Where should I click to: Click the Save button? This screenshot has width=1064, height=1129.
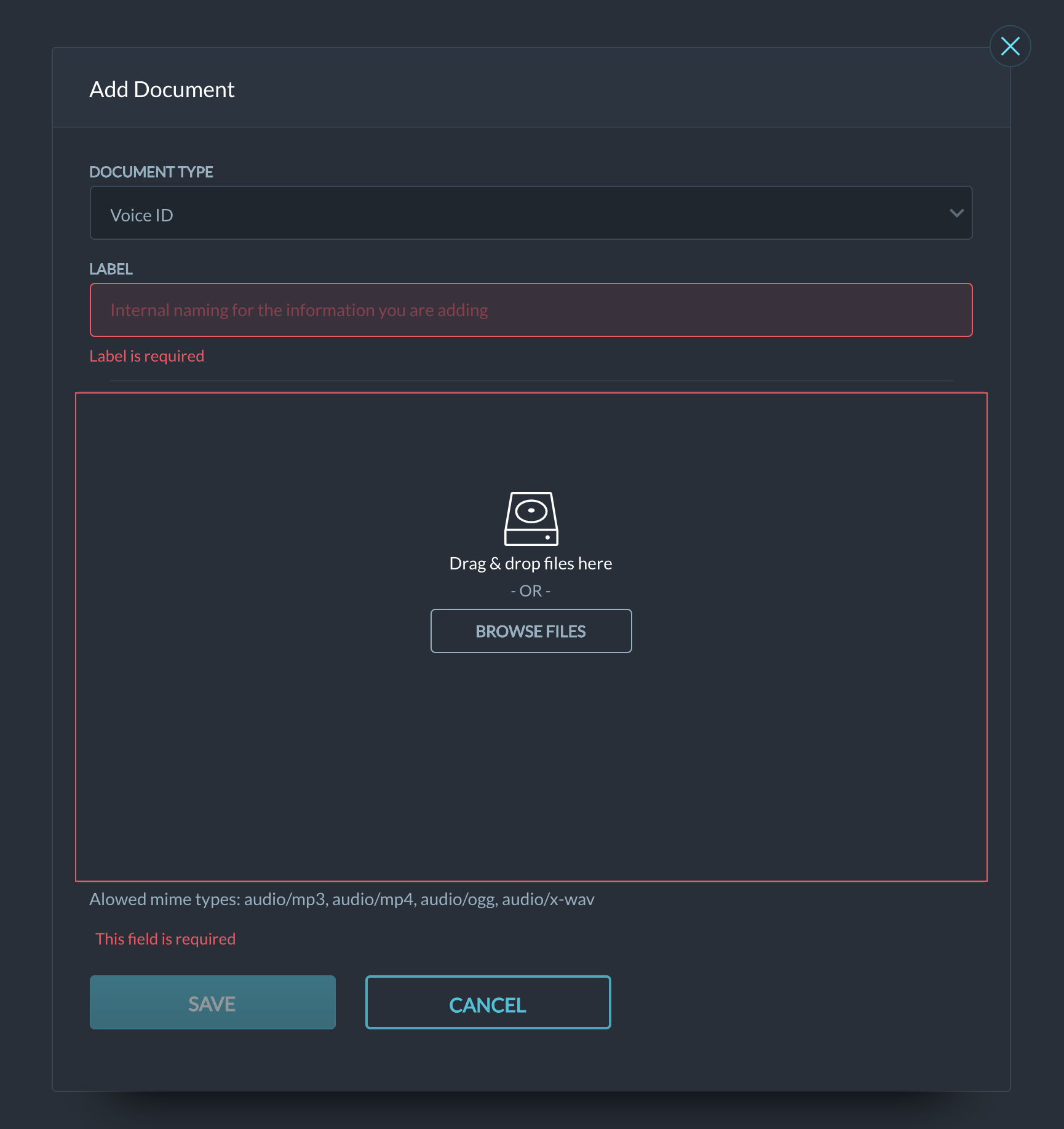coord(213,1002)
